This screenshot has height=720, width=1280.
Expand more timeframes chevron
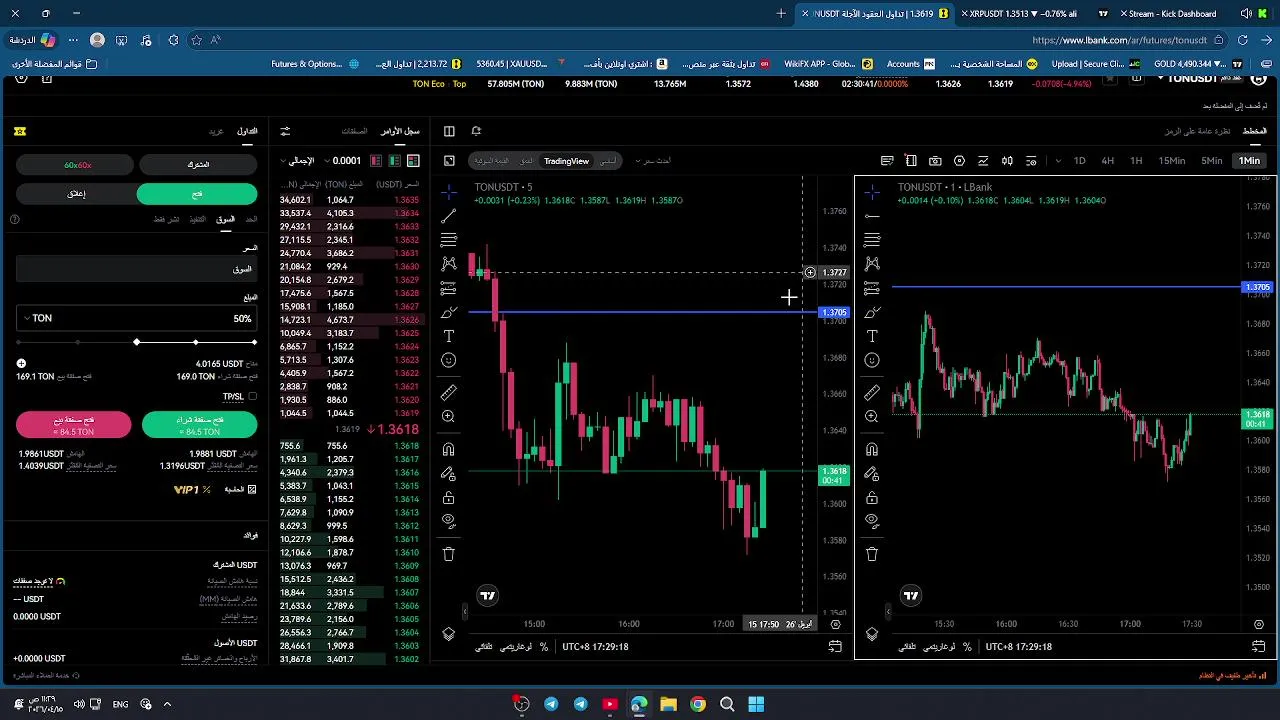pyautogui.click(x=1058, y=161)
